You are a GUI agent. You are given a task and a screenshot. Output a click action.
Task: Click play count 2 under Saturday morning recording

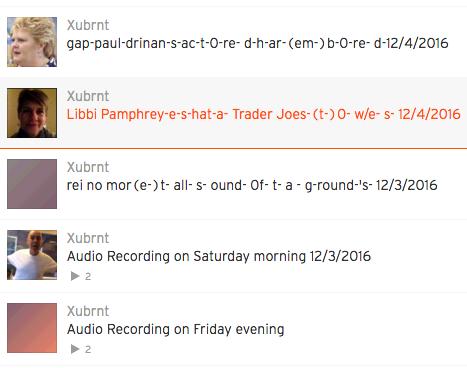click(x=88, y=277)
